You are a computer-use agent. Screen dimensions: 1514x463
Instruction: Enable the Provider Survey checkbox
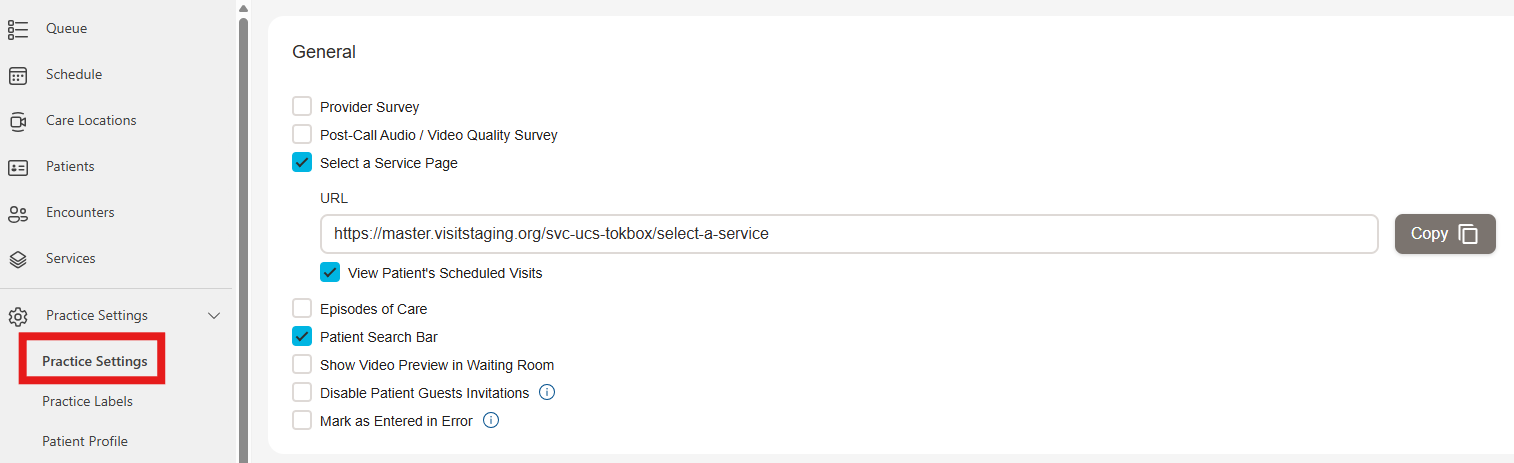[302, 106]
